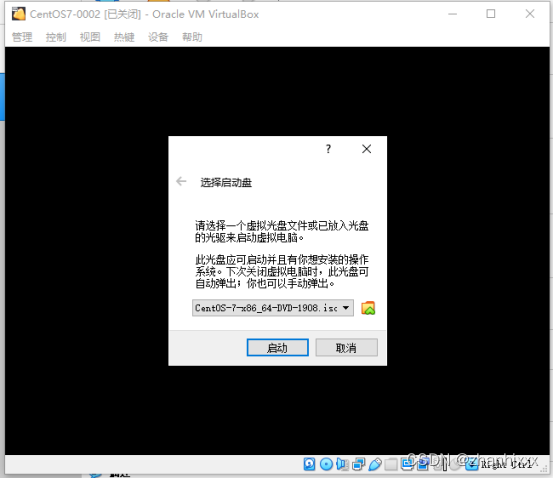This screenshot has height=479, width=554.
Task: Click the 选择启动盘 dialog heading
Action: pos(226,183)
